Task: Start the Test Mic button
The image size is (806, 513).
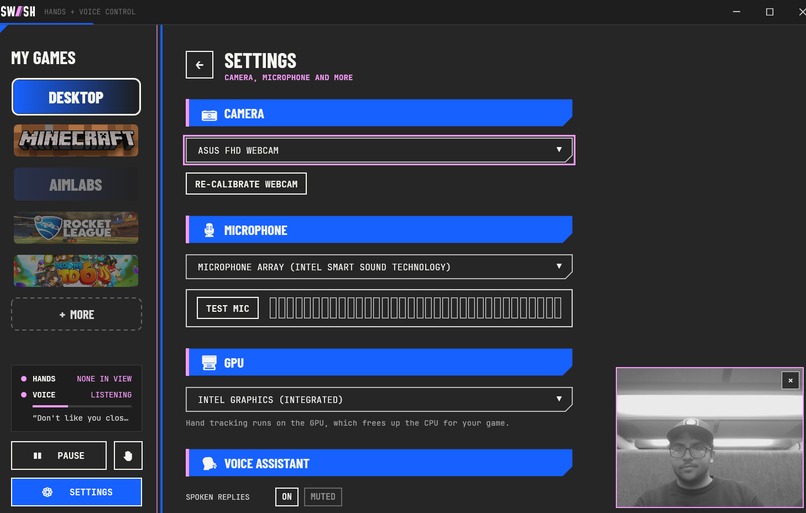Action: point(228,308)
